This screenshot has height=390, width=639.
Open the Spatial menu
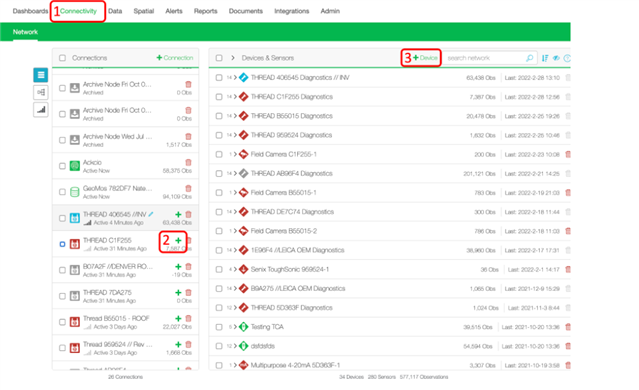[144, 11]
